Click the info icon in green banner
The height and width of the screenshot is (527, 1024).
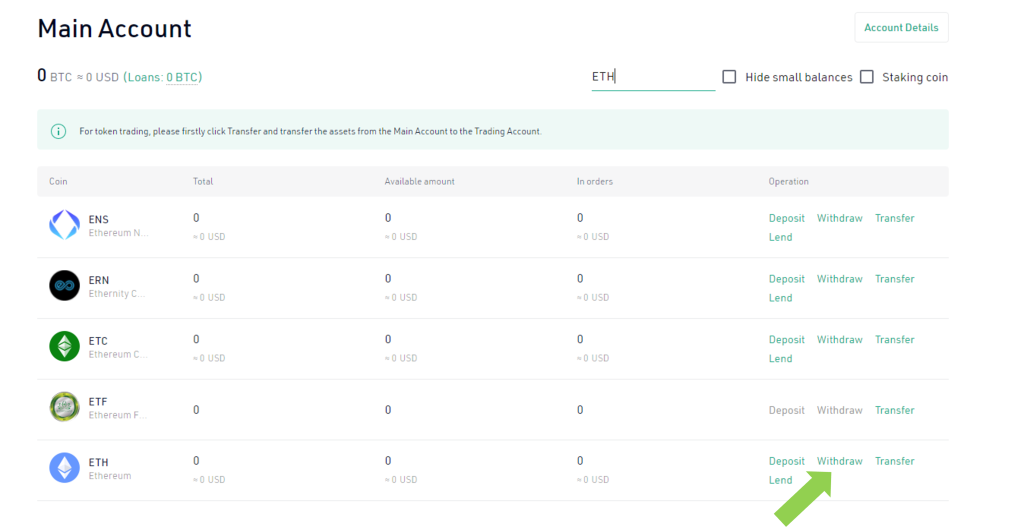(58, 131)
